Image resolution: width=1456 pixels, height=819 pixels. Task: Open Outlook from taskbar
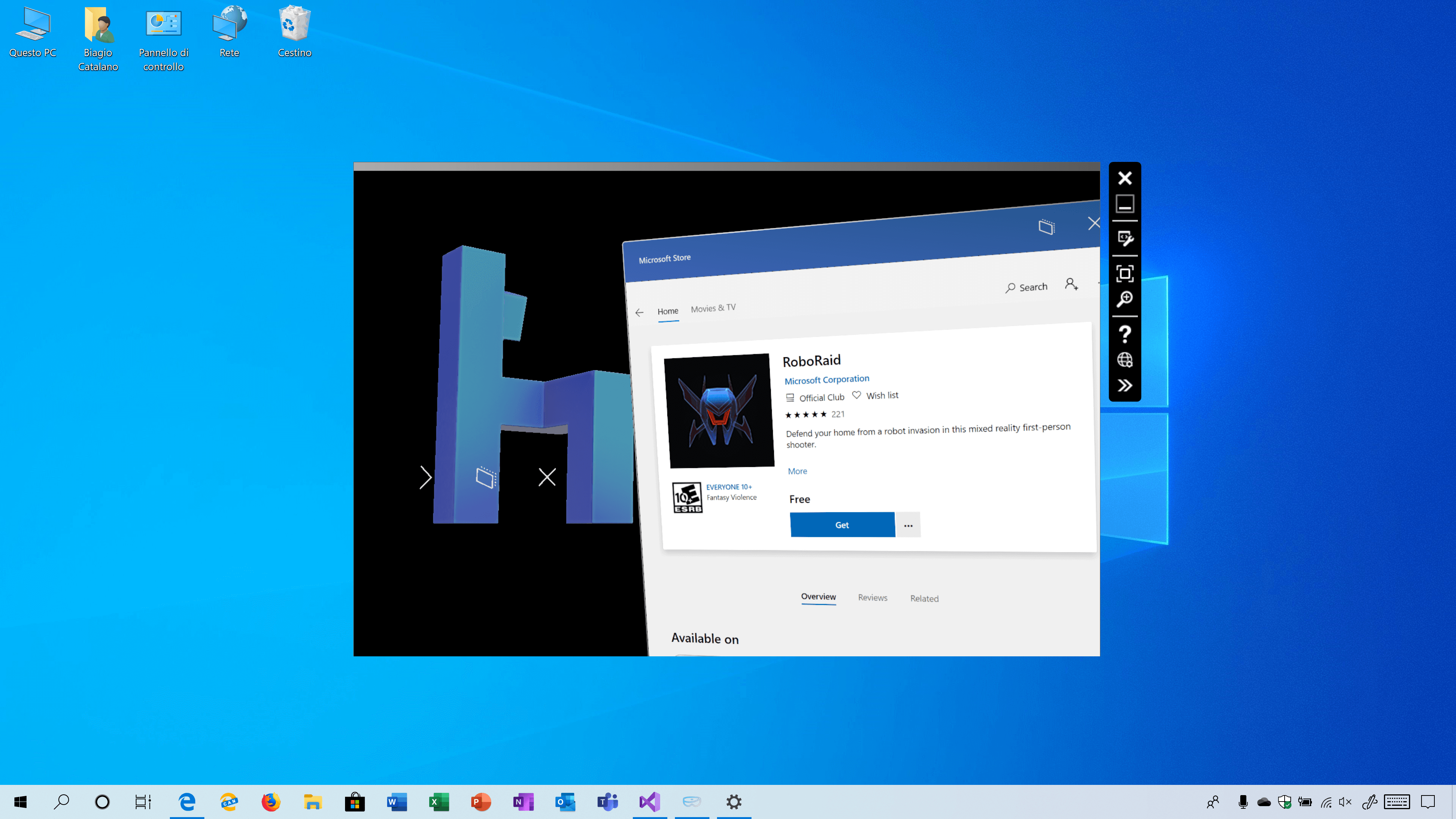click(x=565, y=802)
